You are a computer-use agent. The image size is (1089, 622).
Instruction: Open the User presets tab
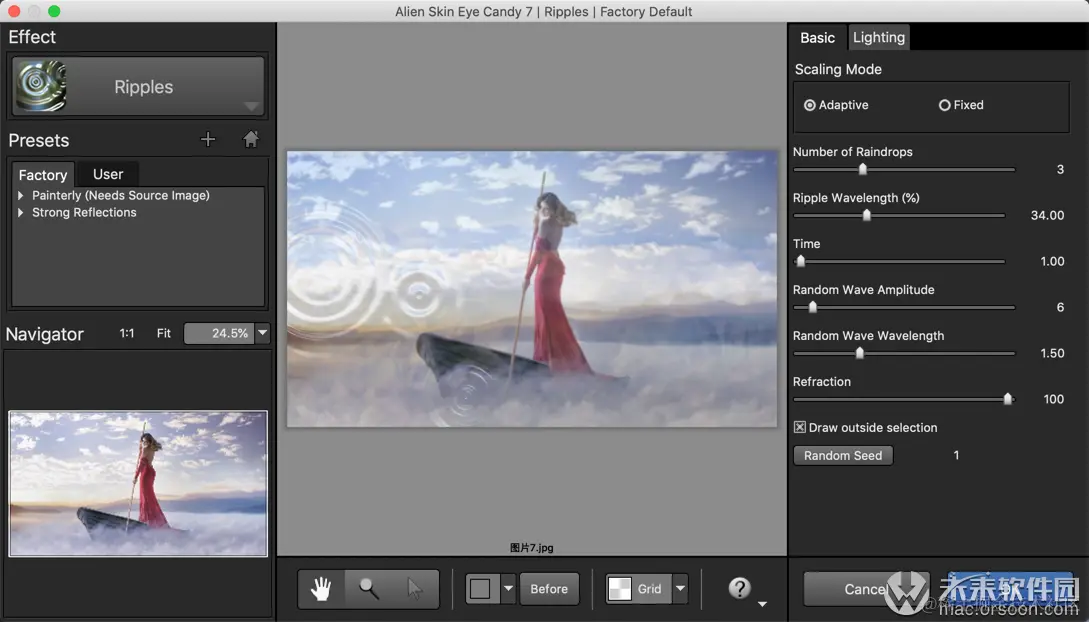108,174
